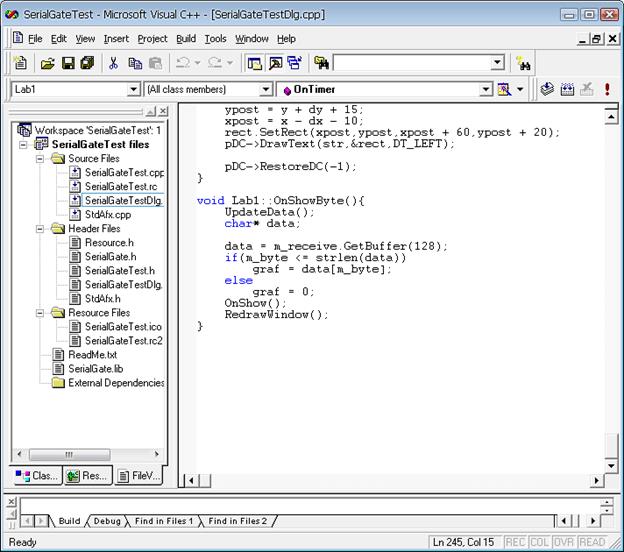Select the Build output tab
Image resolution: width=624 pixels, height=552 pixels.
click(x=69, y=521)
